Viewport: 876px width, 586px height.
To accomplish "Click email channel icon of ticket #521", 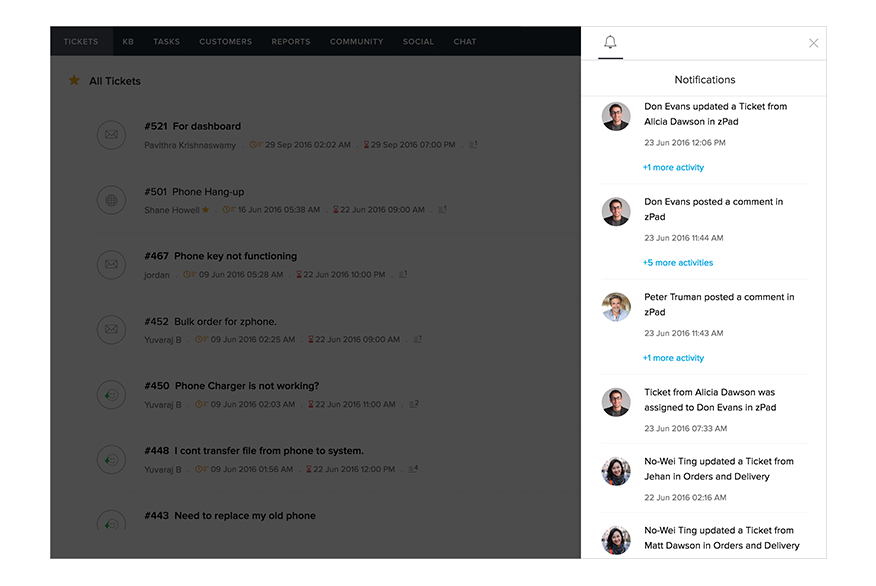I will 111,135.
